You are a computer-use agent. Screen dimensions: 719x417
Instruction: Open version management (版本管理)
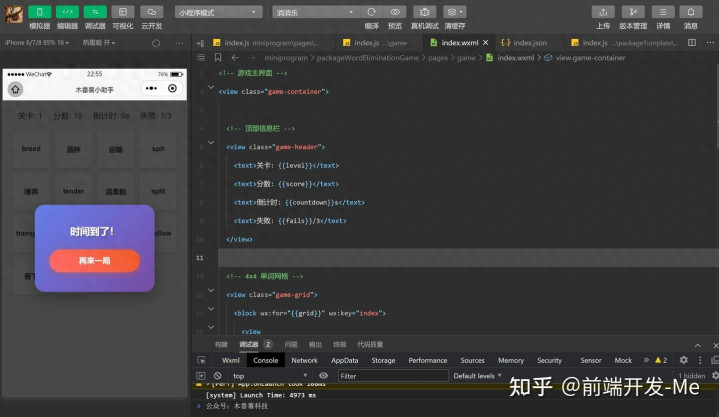click(x=632, y=11)
